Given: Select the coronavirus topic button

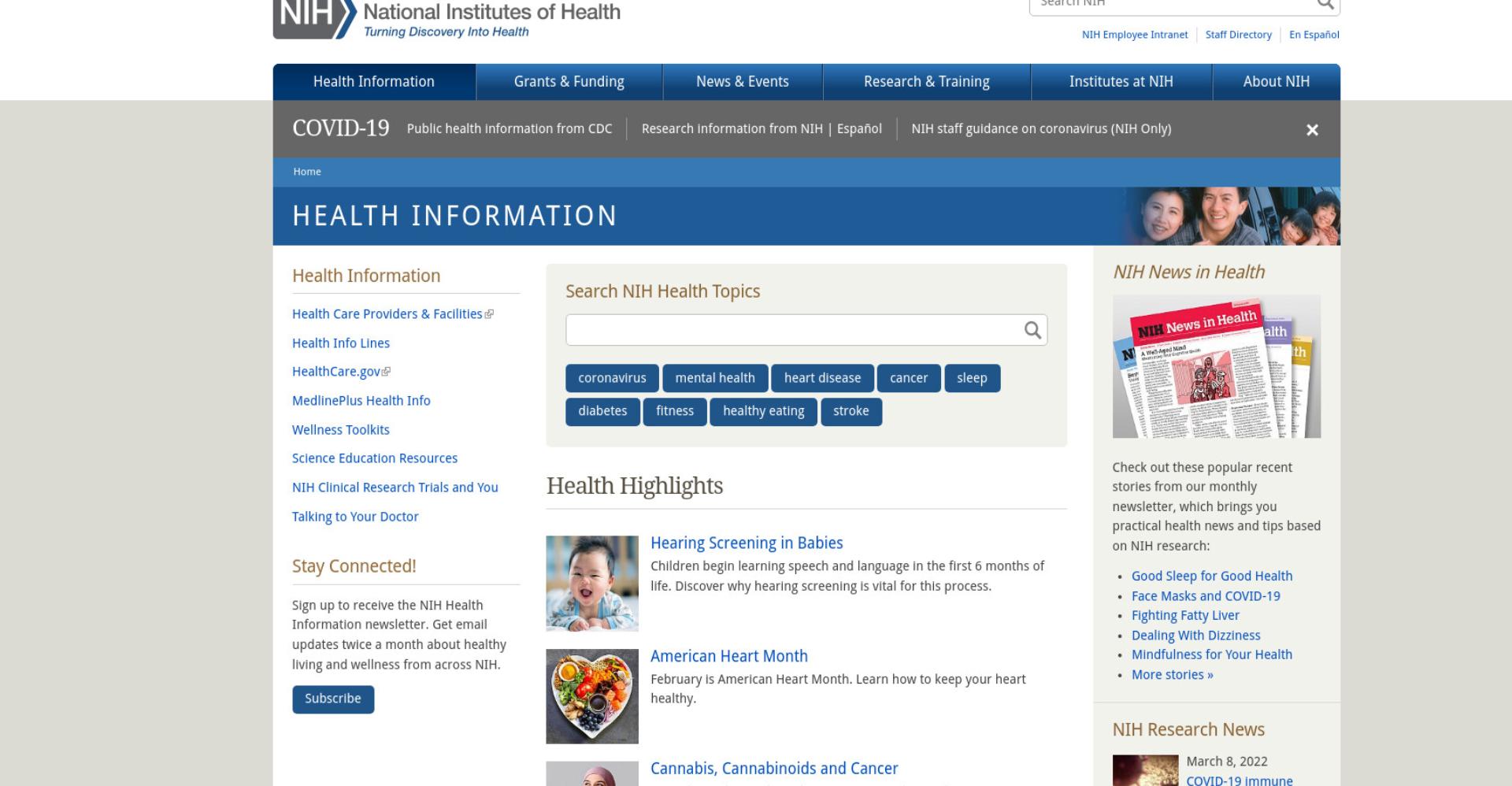Looking at the screenshot, I should (x=612, y=378).
